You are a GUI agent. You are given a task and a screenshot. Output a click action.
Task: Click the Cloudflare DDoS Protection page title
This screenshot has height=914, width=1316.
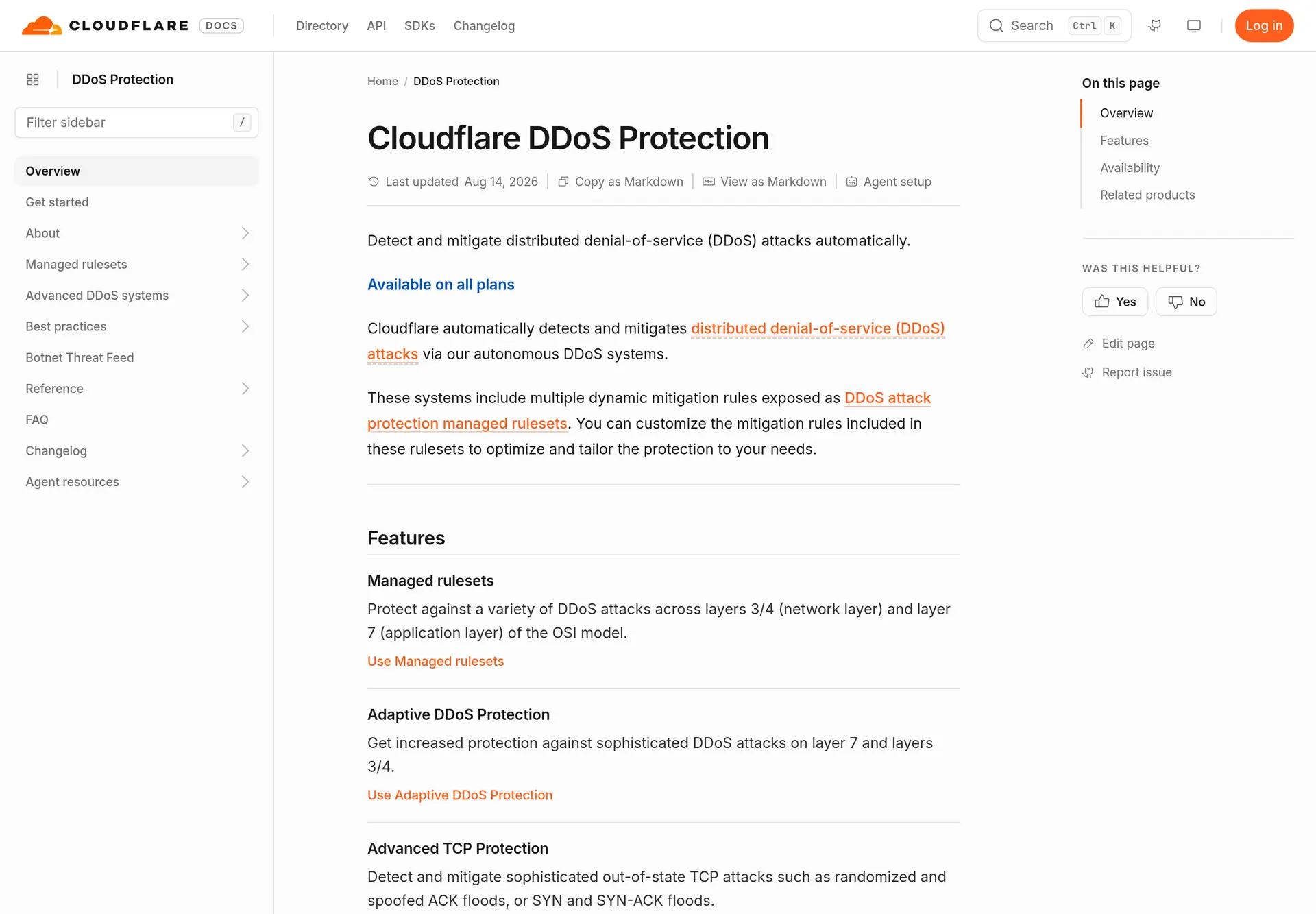tap(568, 138)
